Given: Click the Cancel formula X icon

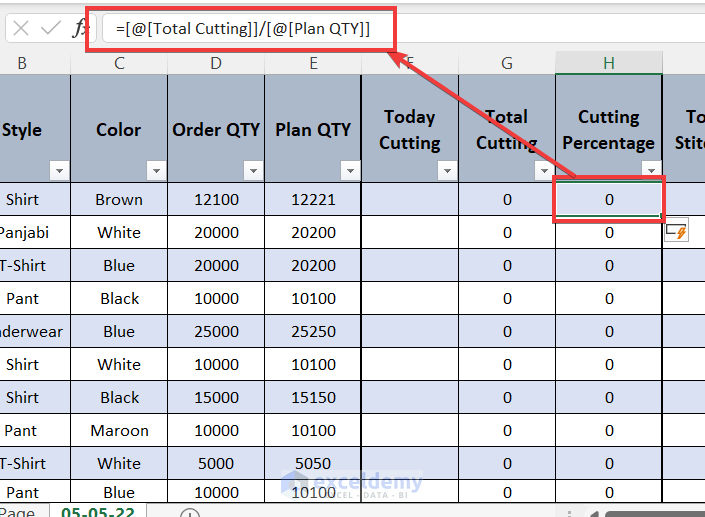Looking at the screenshot, I should pyautogui.click(x=22, y=29).
